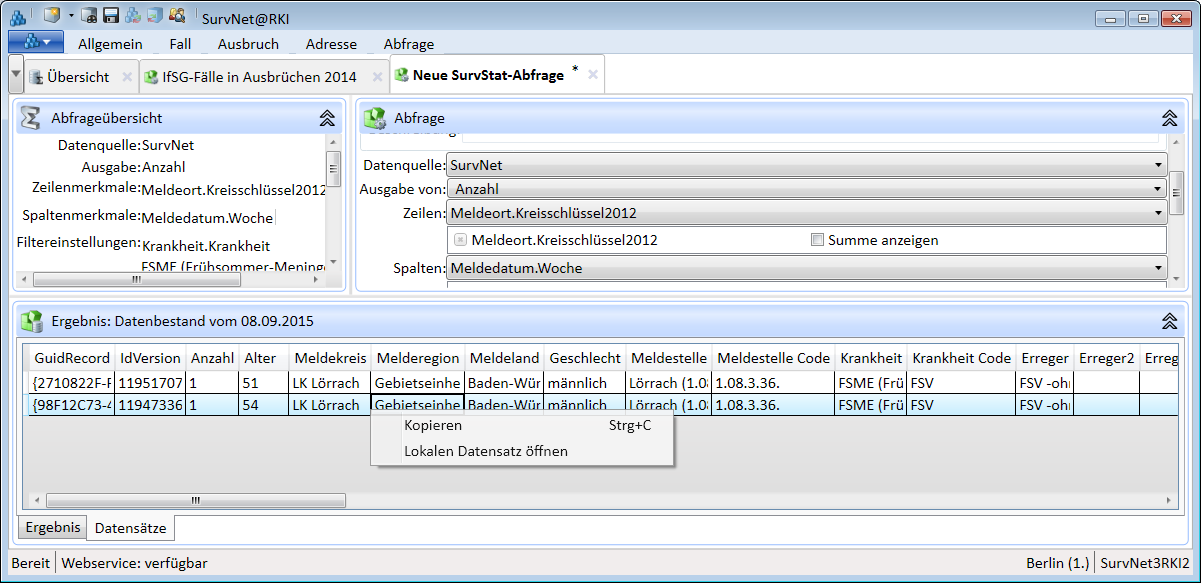This screenshot has height=583, width=1201.
Task: Click the yellow box icon in quick toolbar
Action: (52, 16)
